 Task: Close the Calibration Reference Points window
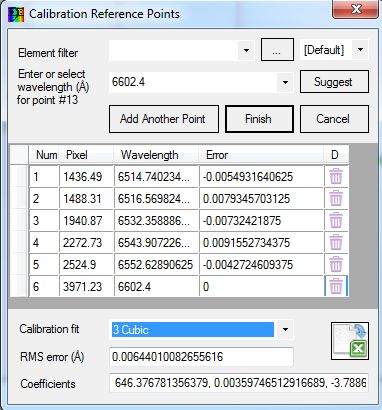pos(356,9)
